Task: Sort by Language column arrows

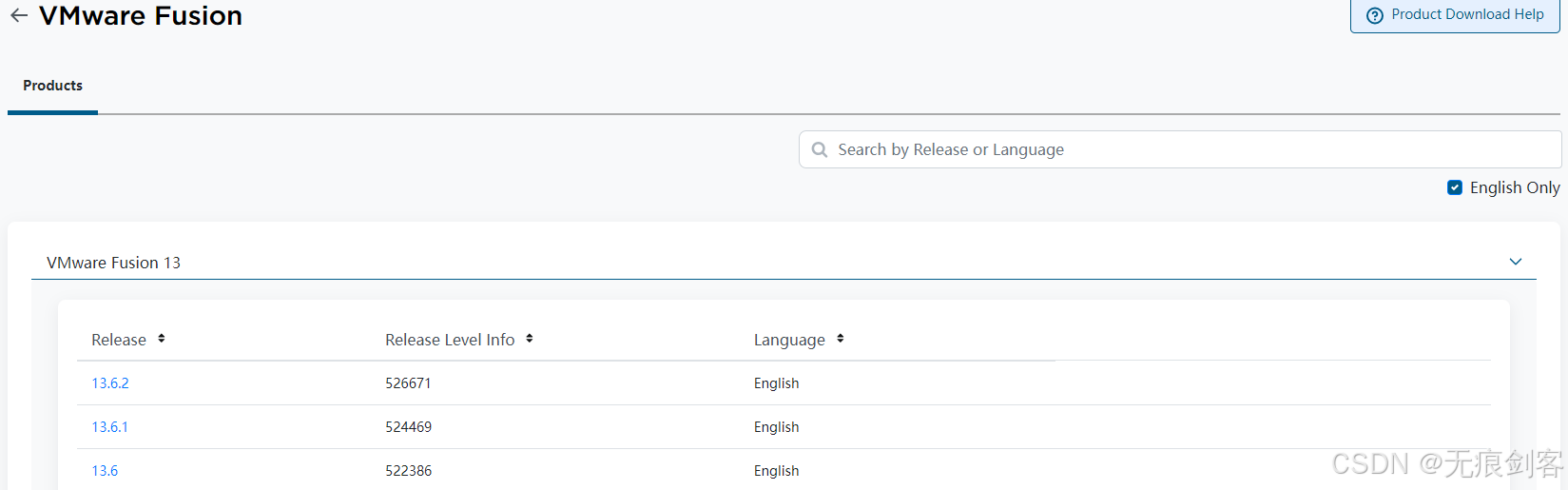Action: (841, 339)
